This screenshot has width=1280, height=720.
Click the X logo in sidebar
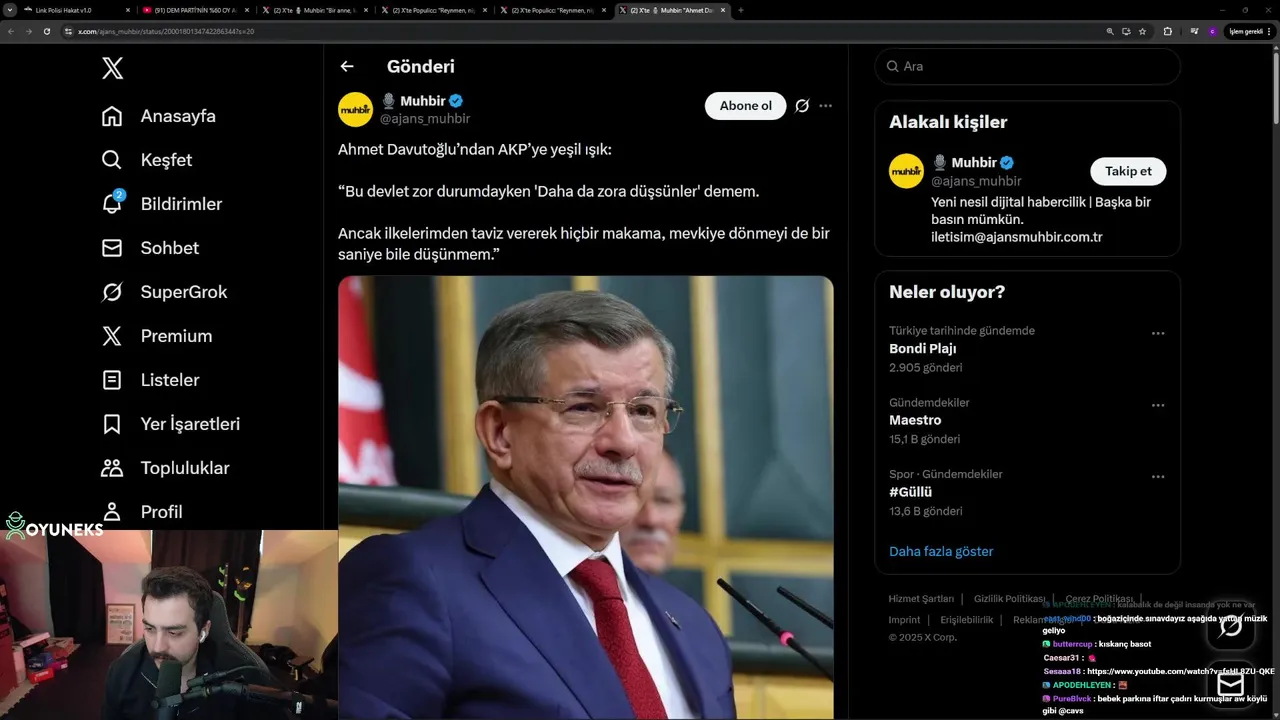click(x=112, y=68)
